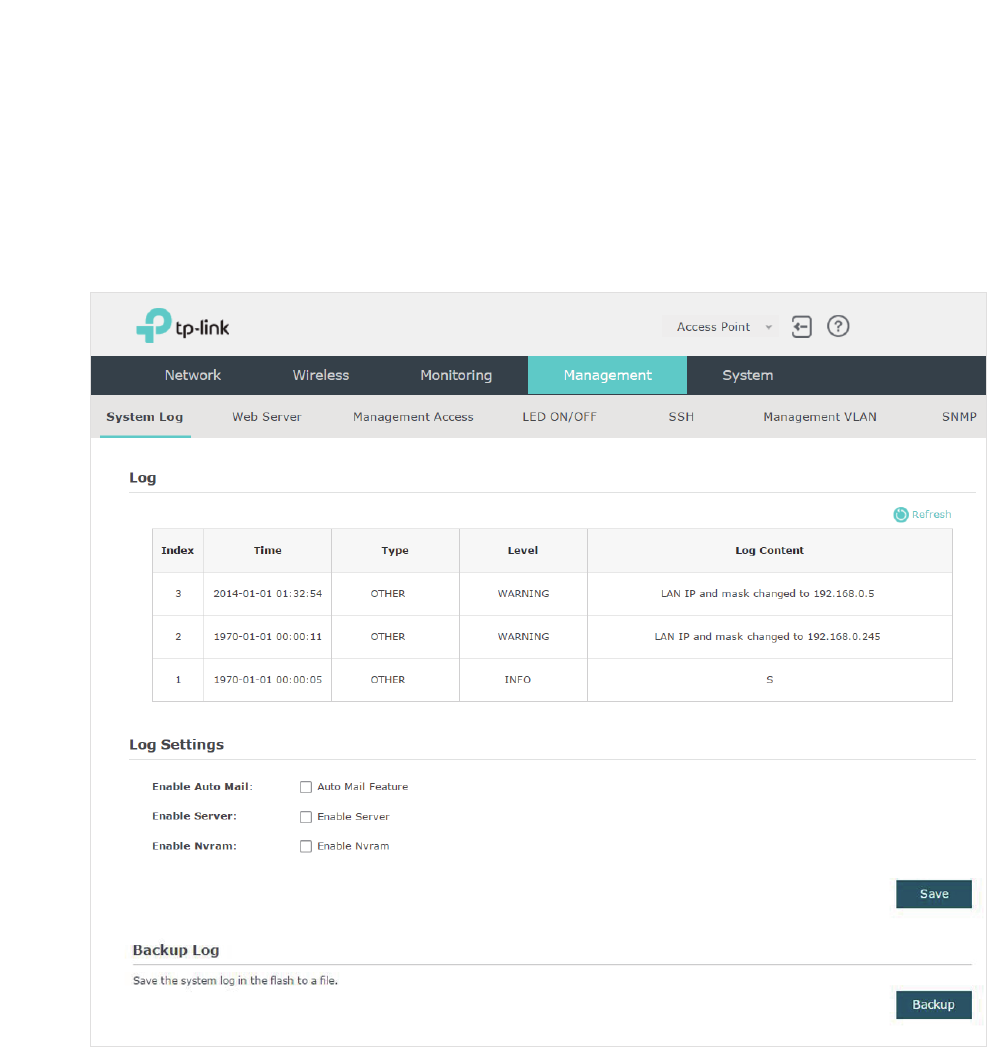Open the SSH tab
The height and width of the screenshot is (1047, 987).
point(681,417)
